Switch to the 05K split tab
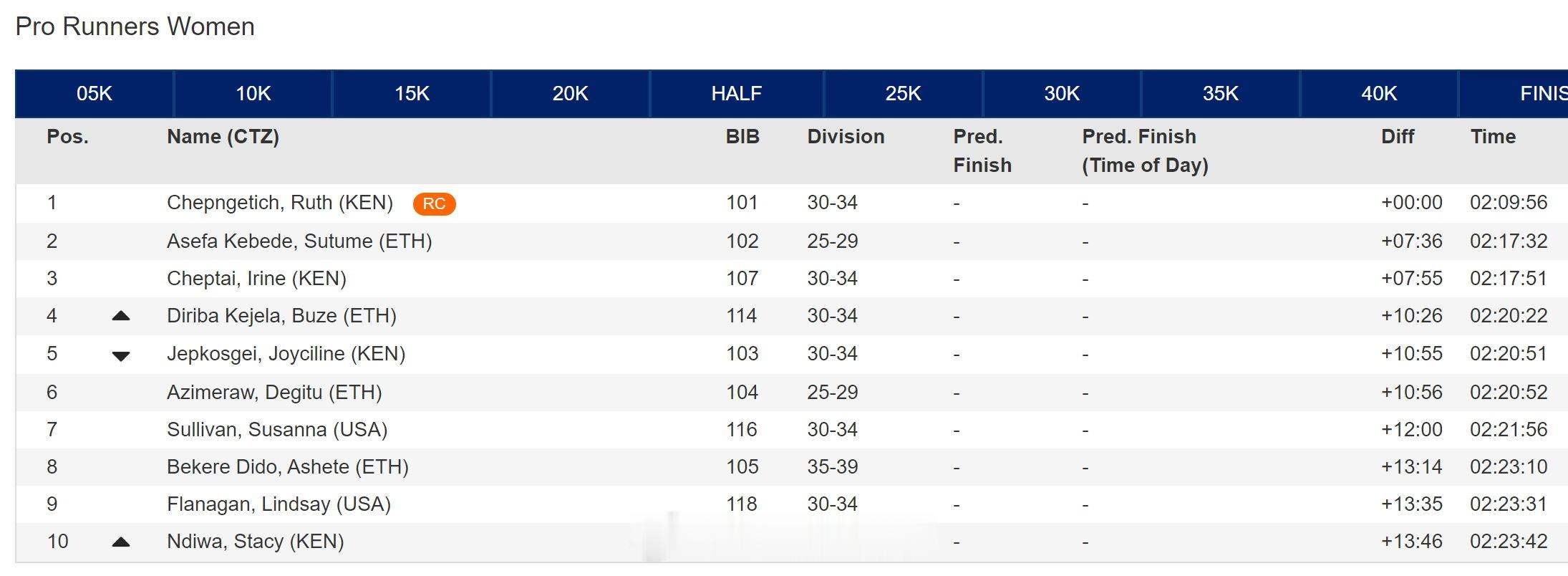 tap(94, 93)
